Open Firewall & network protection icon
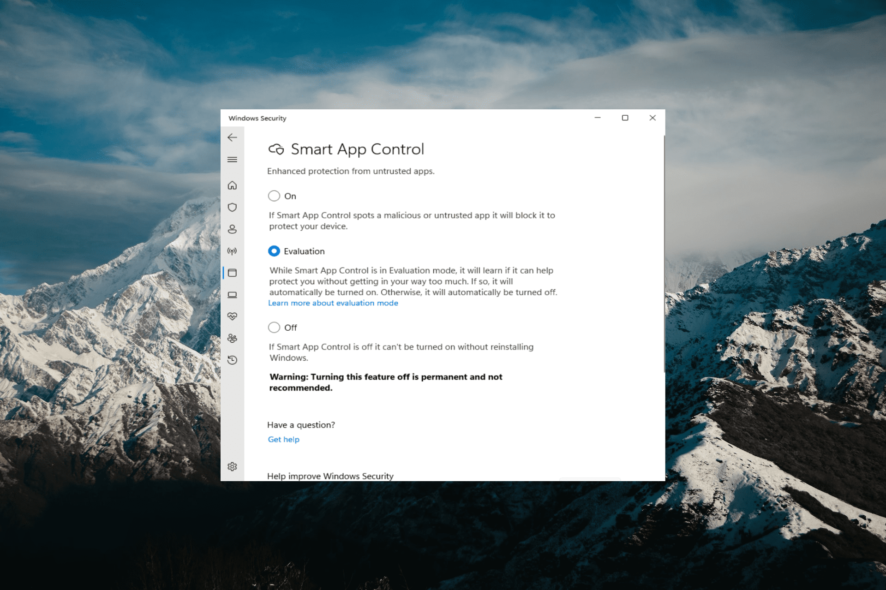 coord(232,251)
